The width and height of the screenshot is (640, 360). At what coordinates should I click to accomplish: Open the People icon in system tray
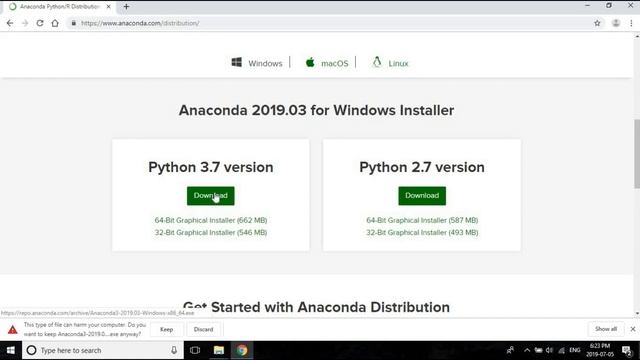(510, 350)
